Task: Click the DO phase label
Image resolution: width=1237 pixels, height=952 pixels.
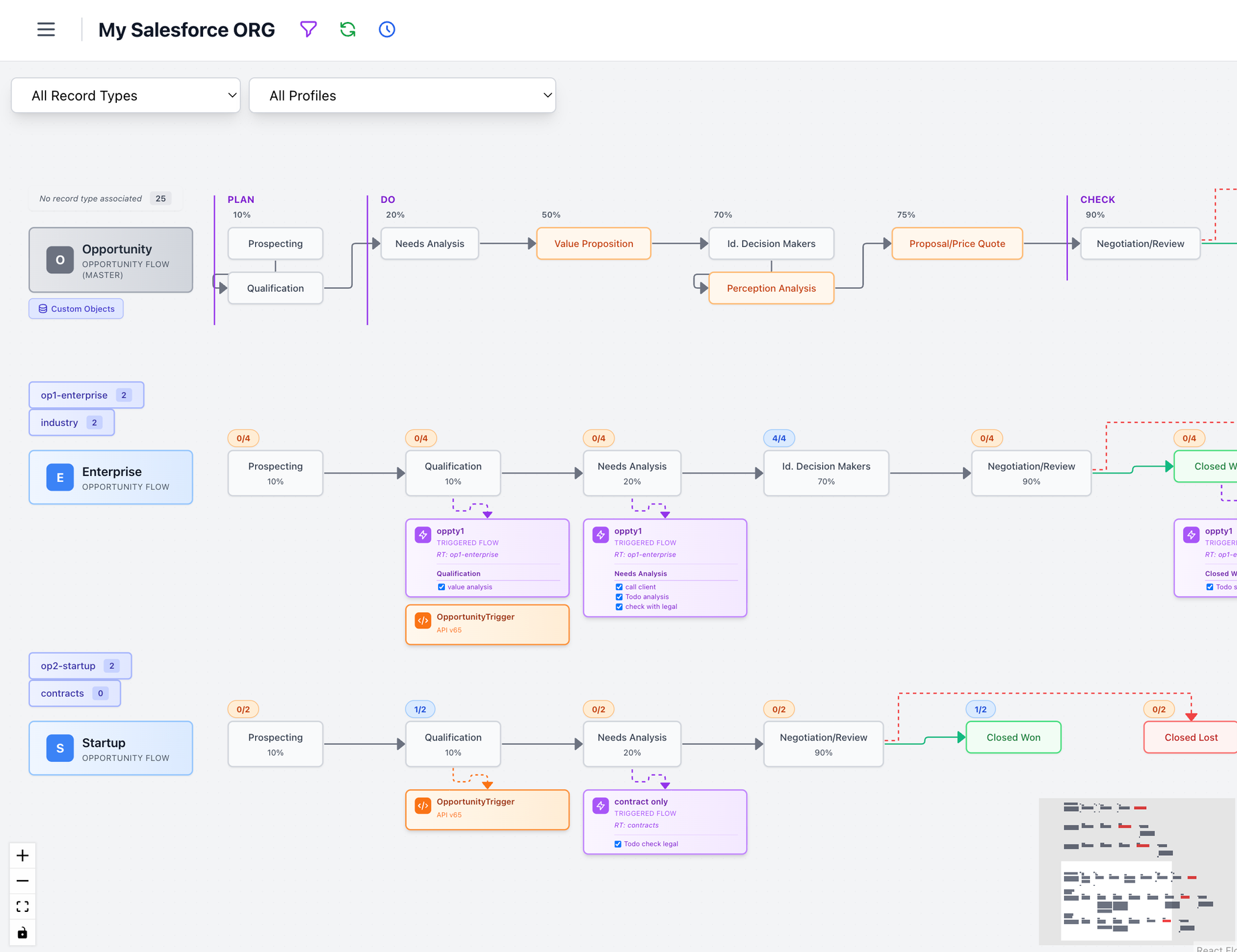Action: pos(387,200)
